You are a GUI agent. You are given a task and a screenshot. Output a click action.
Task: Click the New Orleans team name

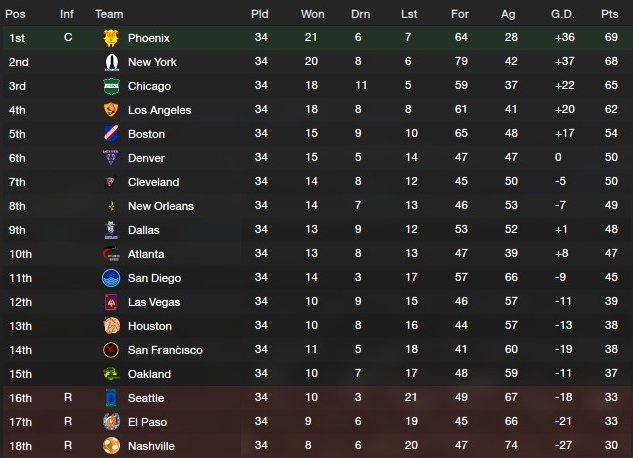pyautogui.click(x=161, y=206)
